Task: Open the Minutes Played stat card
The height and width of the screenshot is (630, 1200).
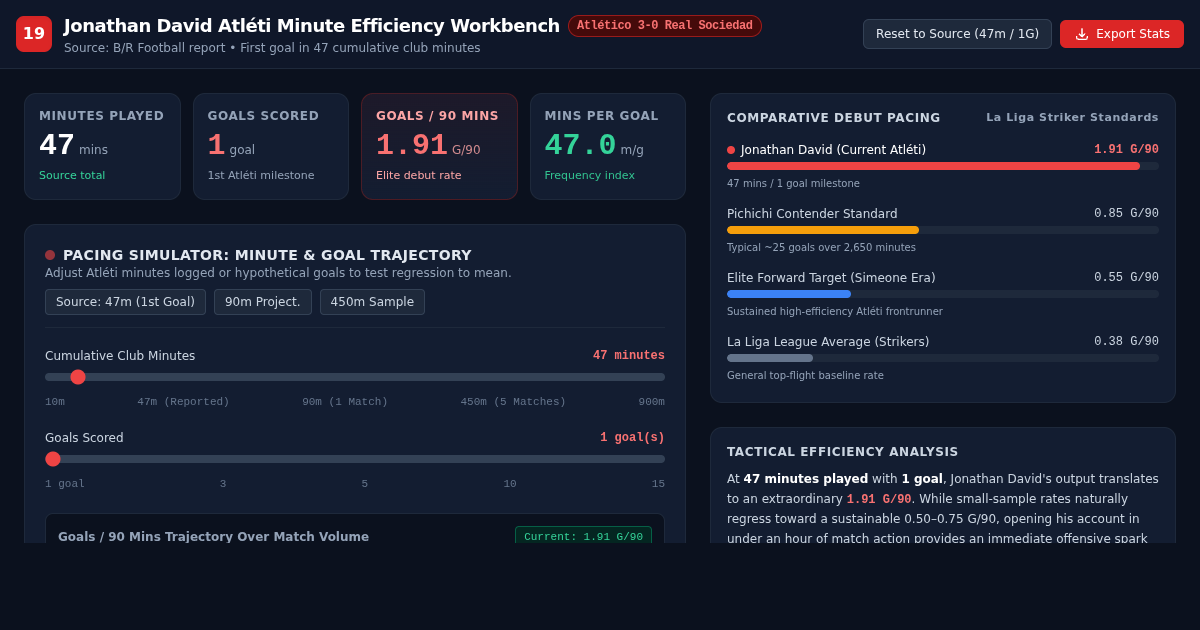Action: tap(102, 146)
